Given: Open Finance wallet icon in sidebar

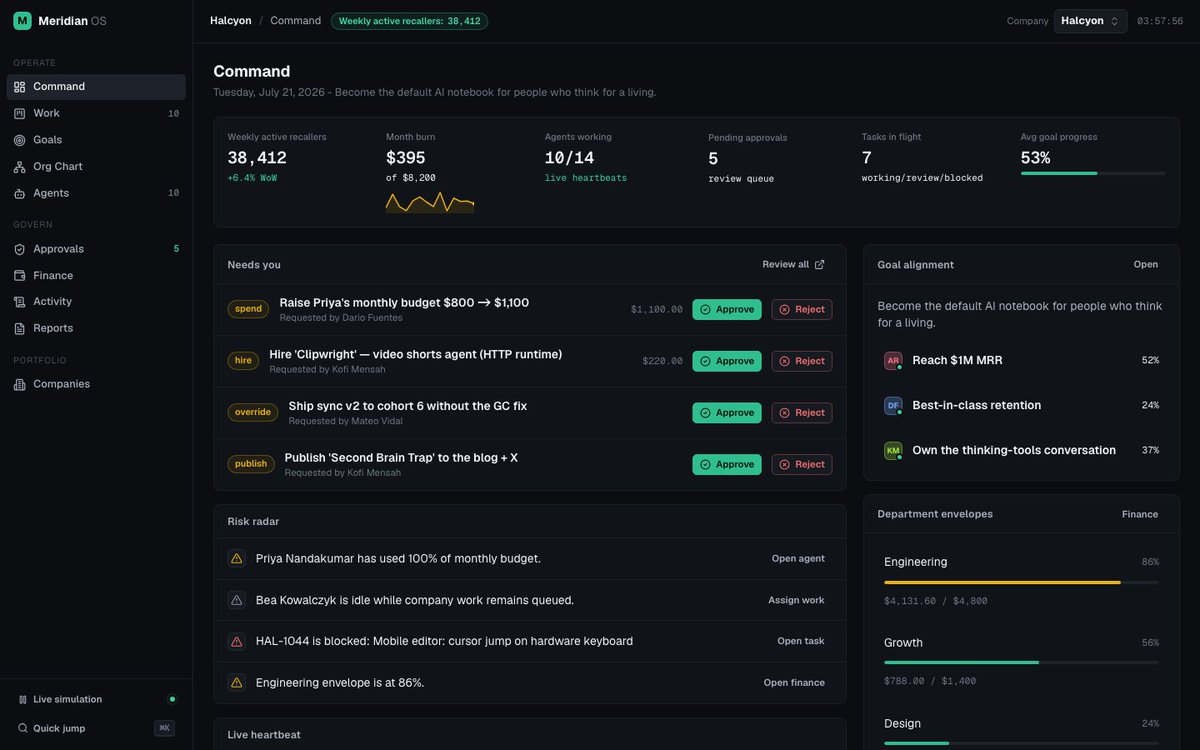Looking at the screenshot, I should [x=20, y=276].
